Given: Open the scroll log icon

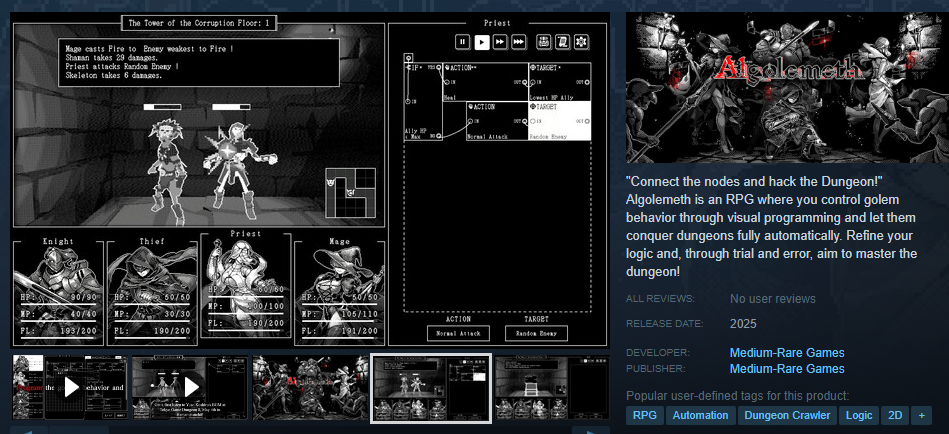Looking at the screenshot, I should point(563,42).
